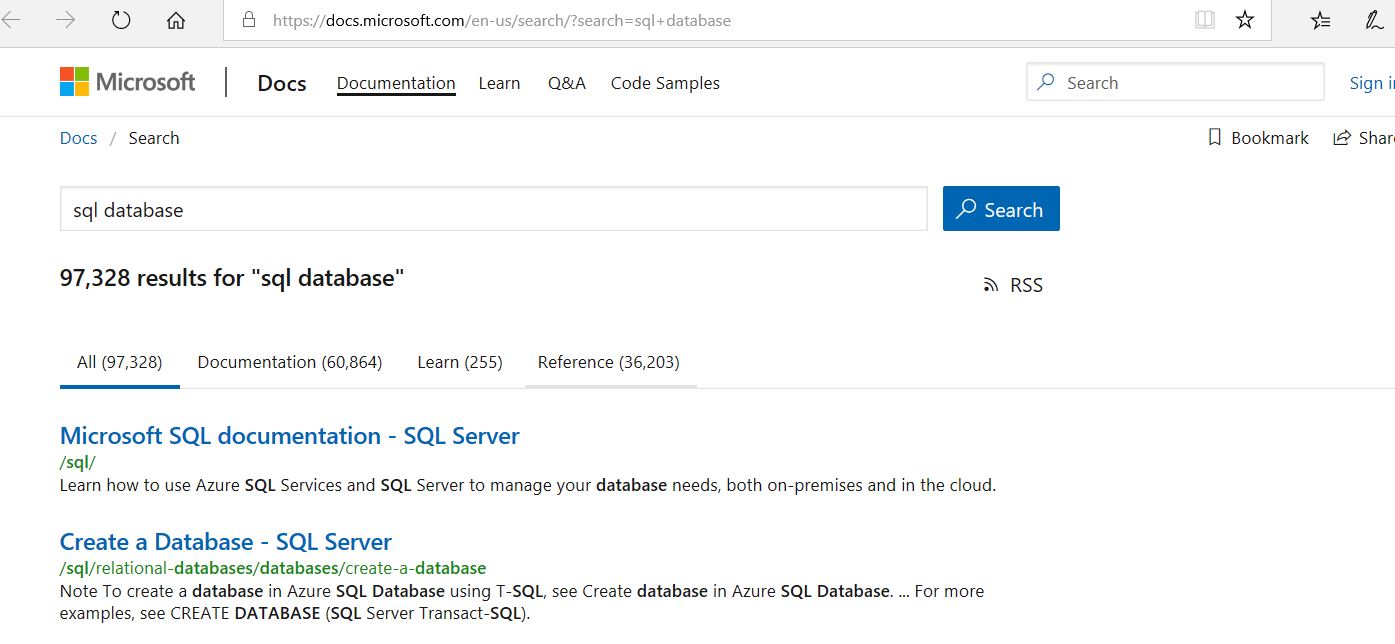Open reading view book icon
This screenshot has width=1395, height=644.
click(x=1205, y=20)
